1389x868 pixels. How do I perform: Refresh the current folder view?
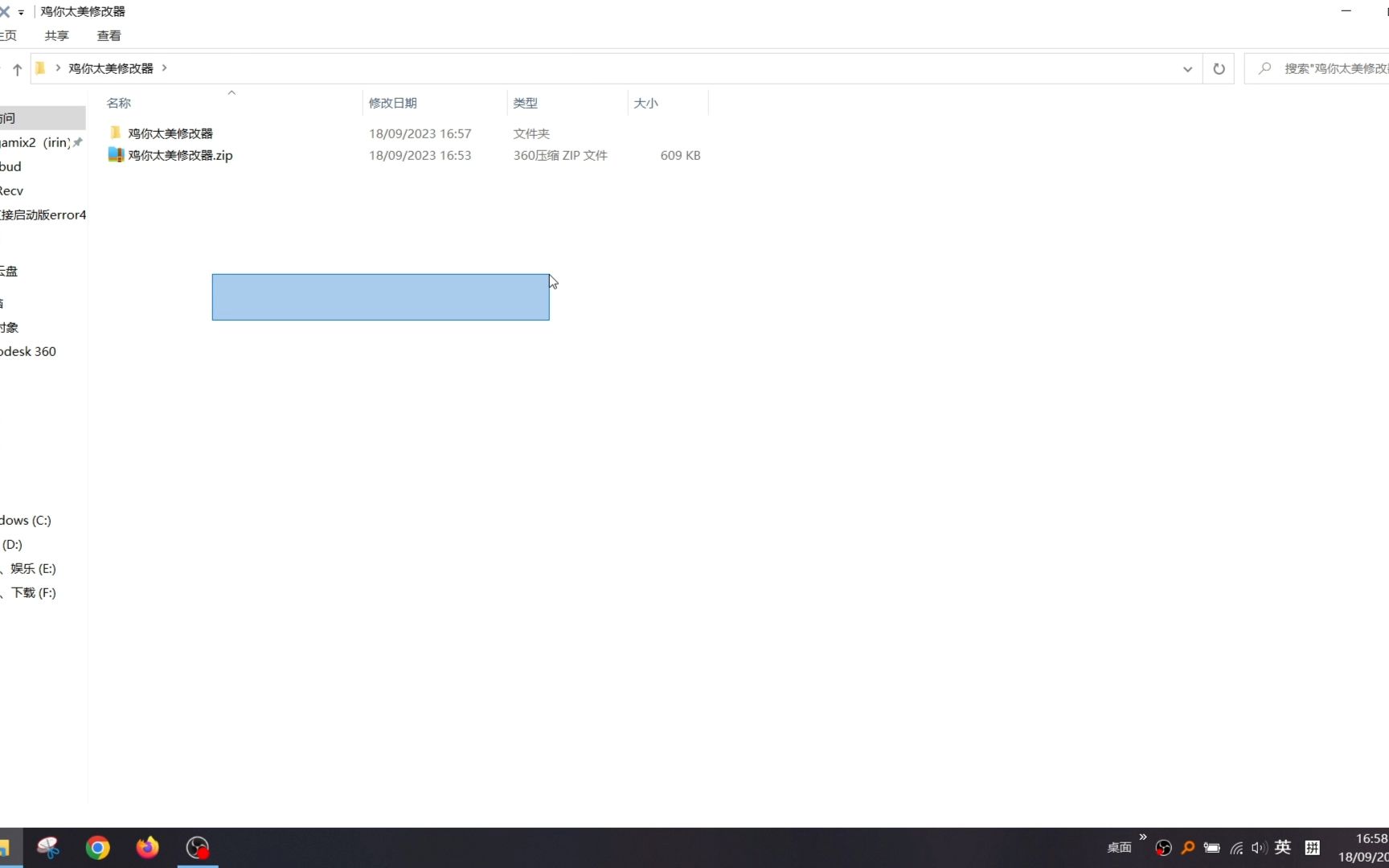[x=1219, y=69]
